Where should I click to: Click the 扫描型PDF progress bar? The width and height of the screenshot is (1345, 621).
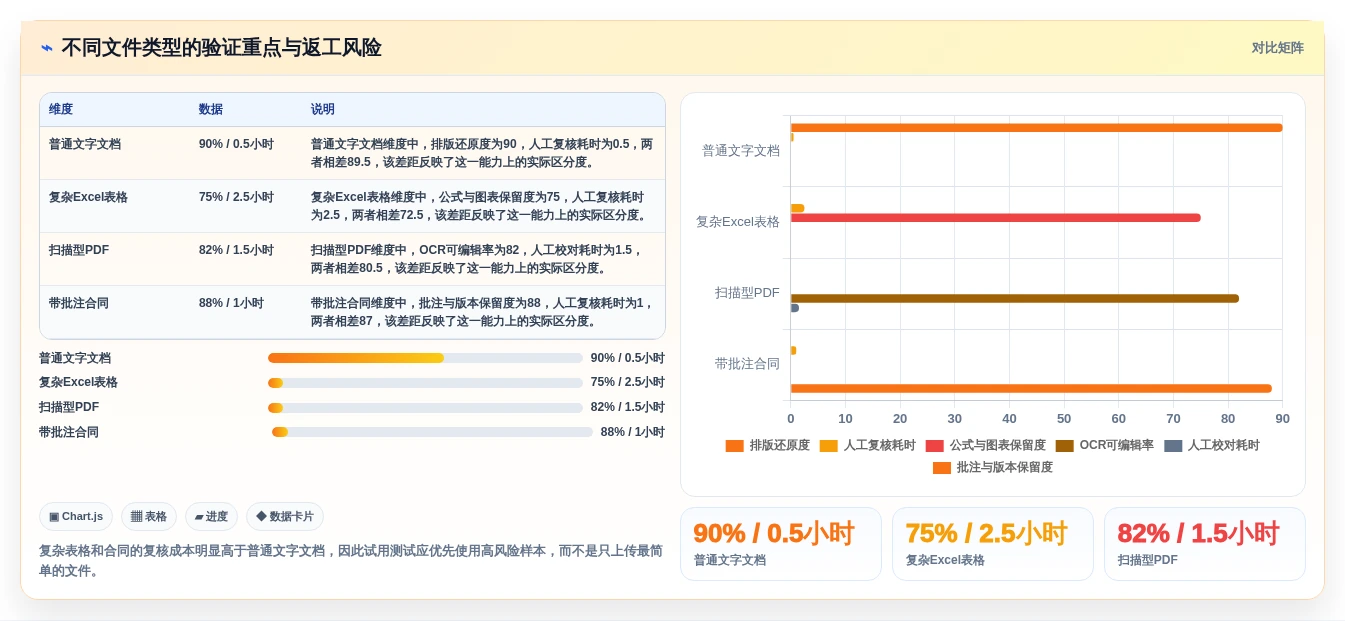tap(425, 407)
